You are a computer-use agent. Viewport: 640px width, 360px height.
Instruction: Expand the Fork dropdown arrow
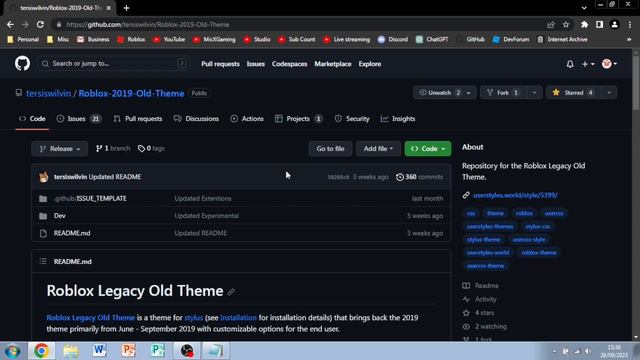click(x=534, y=93)
